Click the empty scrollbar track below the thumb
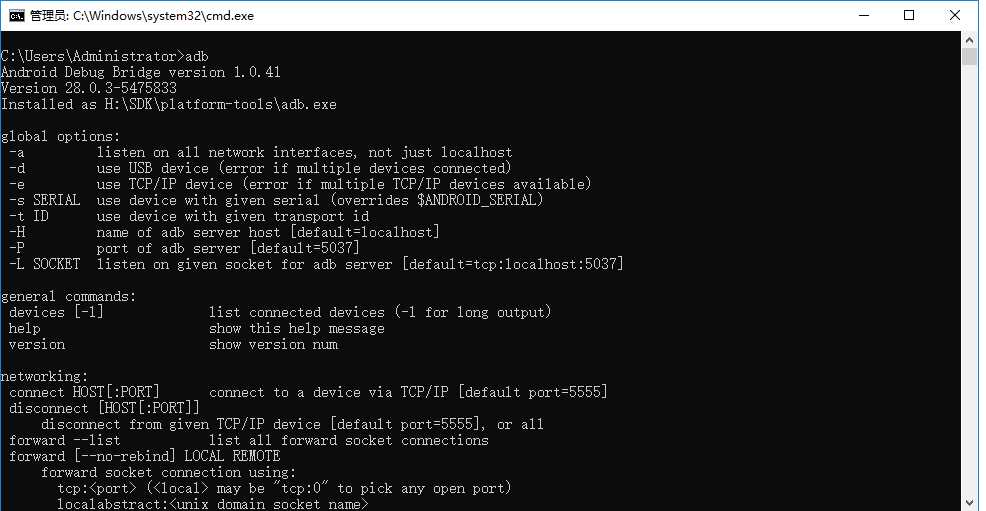 point(969,280)
